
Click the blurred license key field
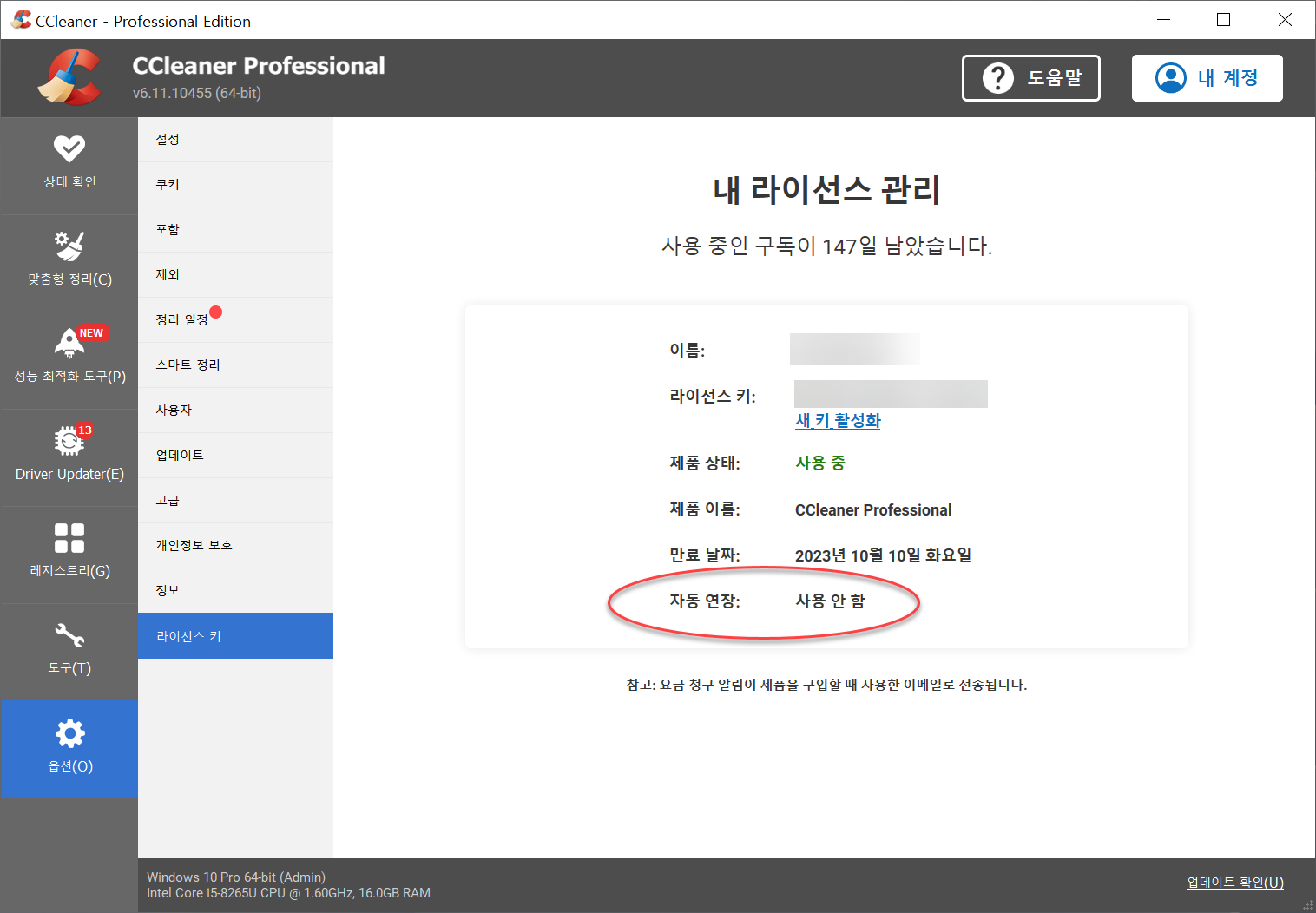(x=891, y=394)
